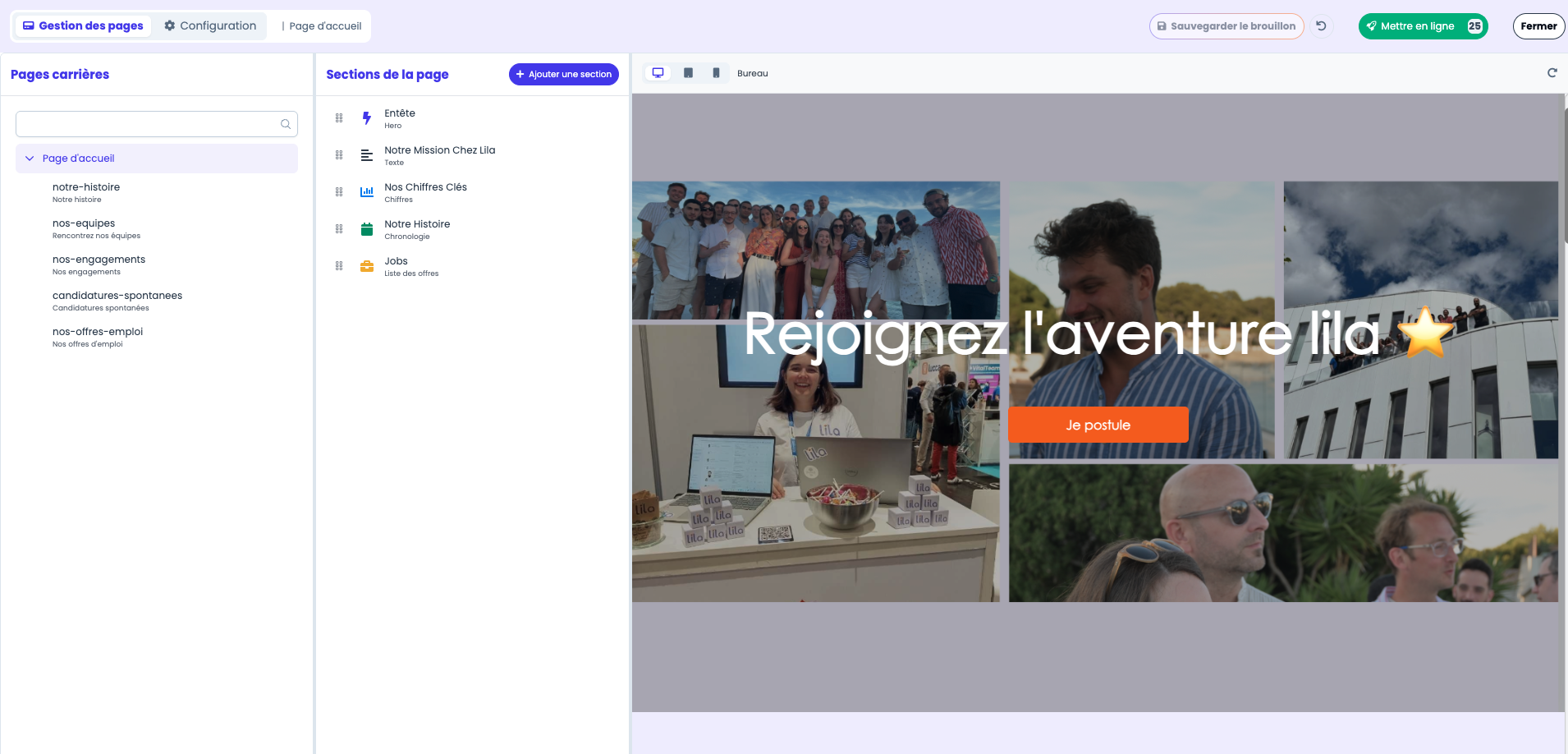Focus the pages search input field
Image resolution: width=1568 pixels, height=754 pixels.
157,124
